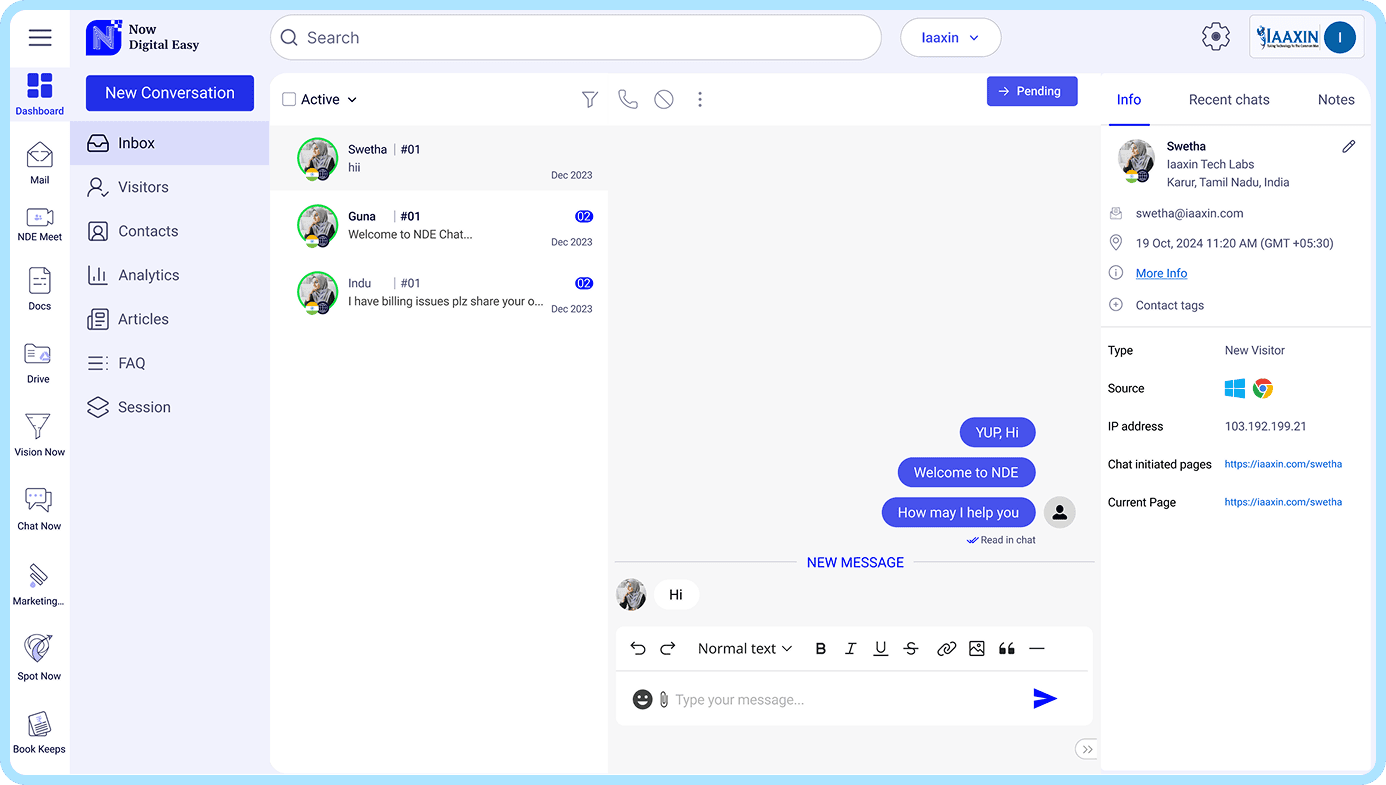The width and height of the screenshot is (1386, 785).
Task: Switch to the Recent chats tab
Action: tap(1229, 100)
